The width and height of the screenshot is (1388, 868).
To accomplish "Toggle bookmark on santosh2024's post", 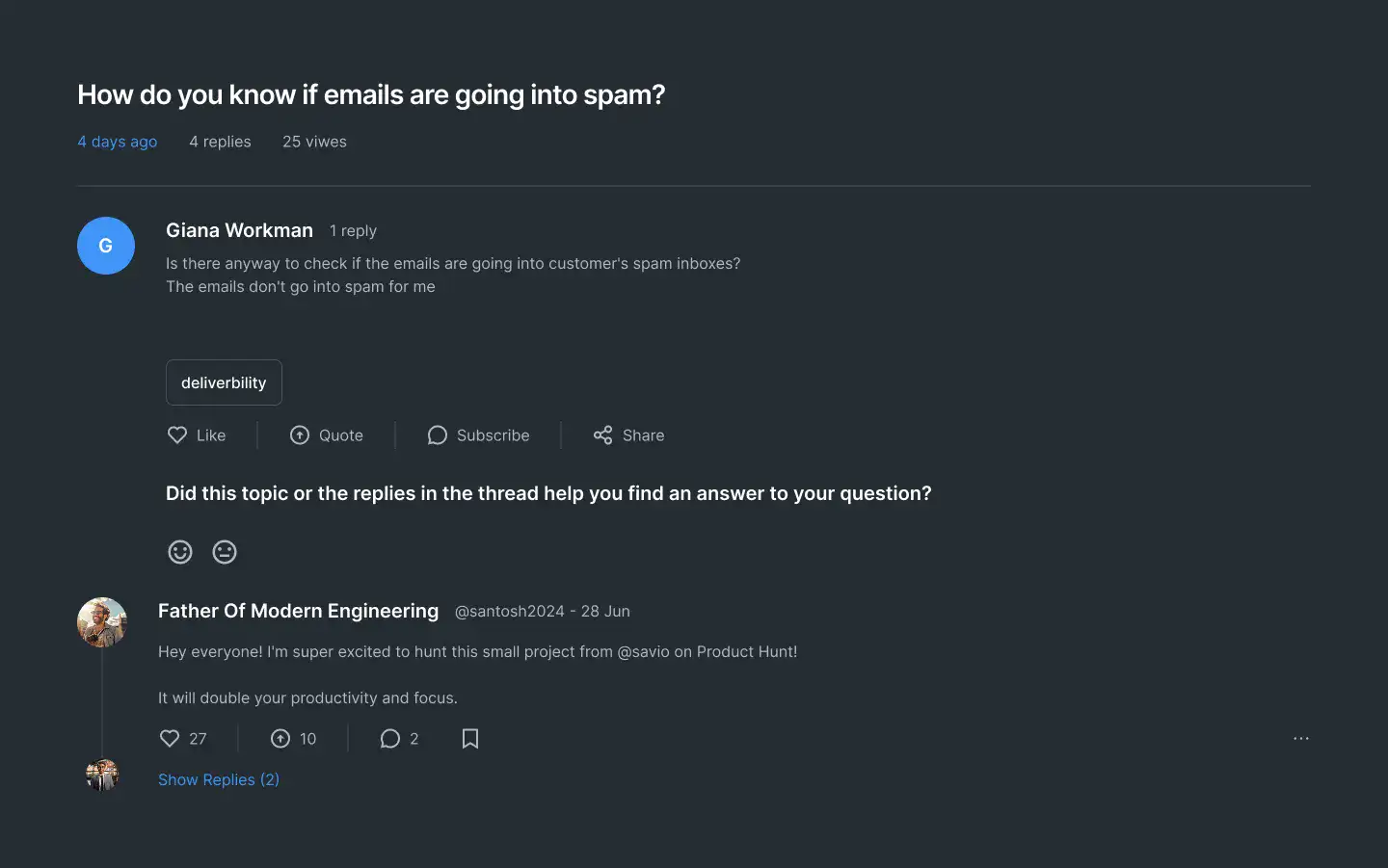I will click(x=470, y=739).
